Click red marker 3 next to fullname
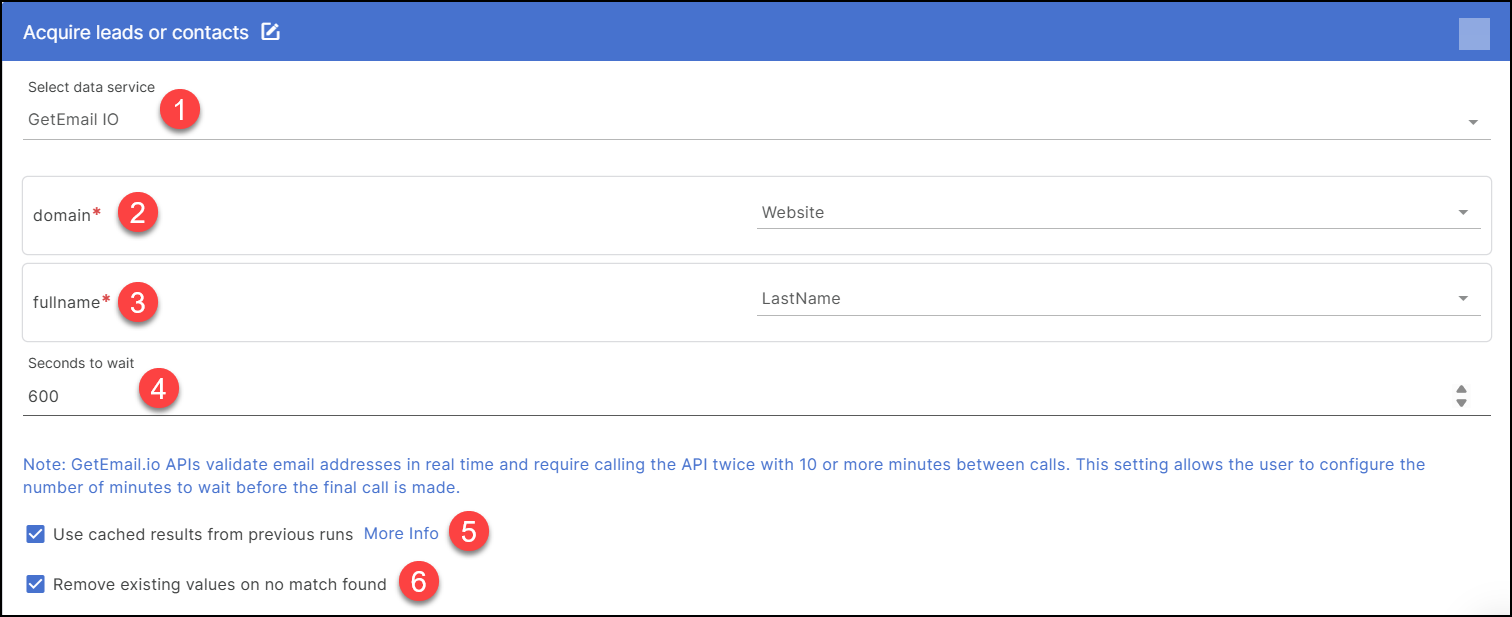 coord(137,301)
